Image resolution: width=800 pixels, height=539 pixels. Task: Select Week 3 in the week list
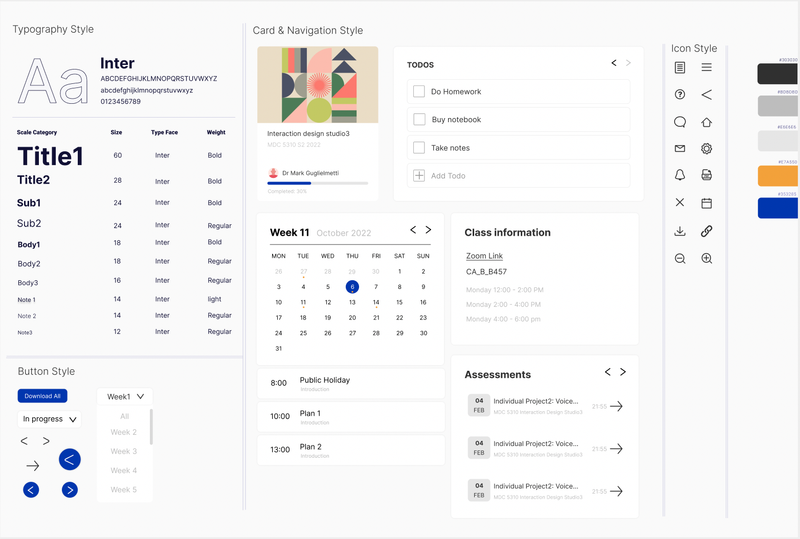123,451
